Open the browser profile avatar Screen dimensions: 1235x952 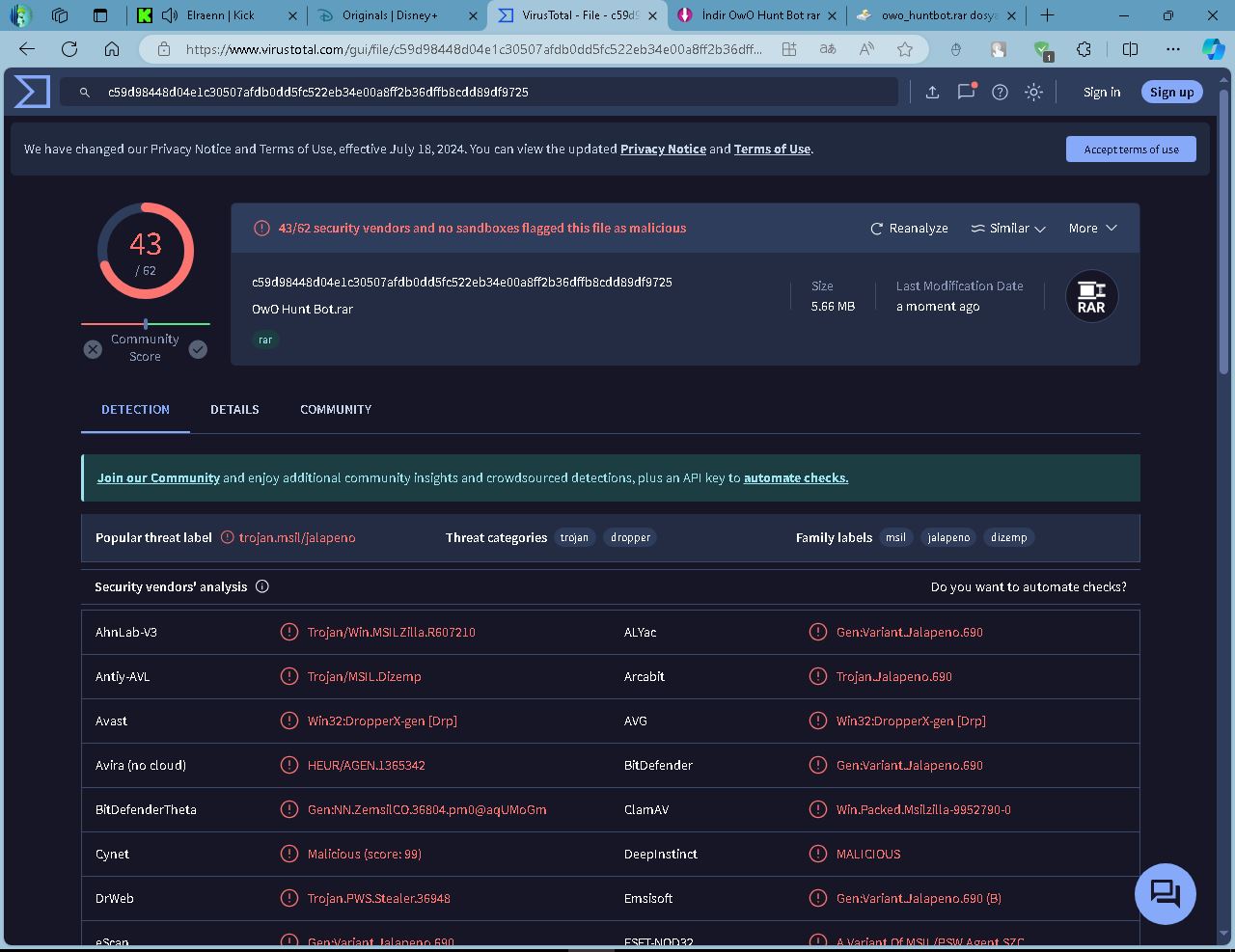[x=19, y=15]
